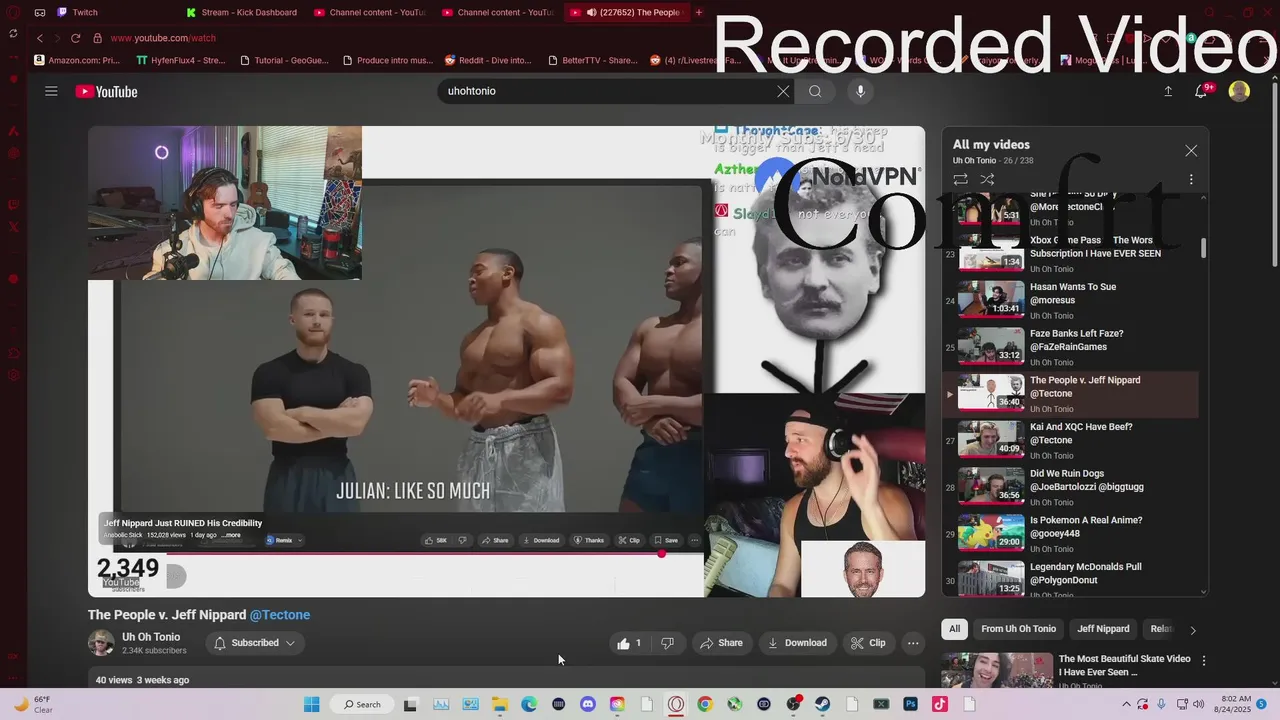Open the Subscribed notification dropdown
The width and height of the screenshot is (1280, 720).
254,643
